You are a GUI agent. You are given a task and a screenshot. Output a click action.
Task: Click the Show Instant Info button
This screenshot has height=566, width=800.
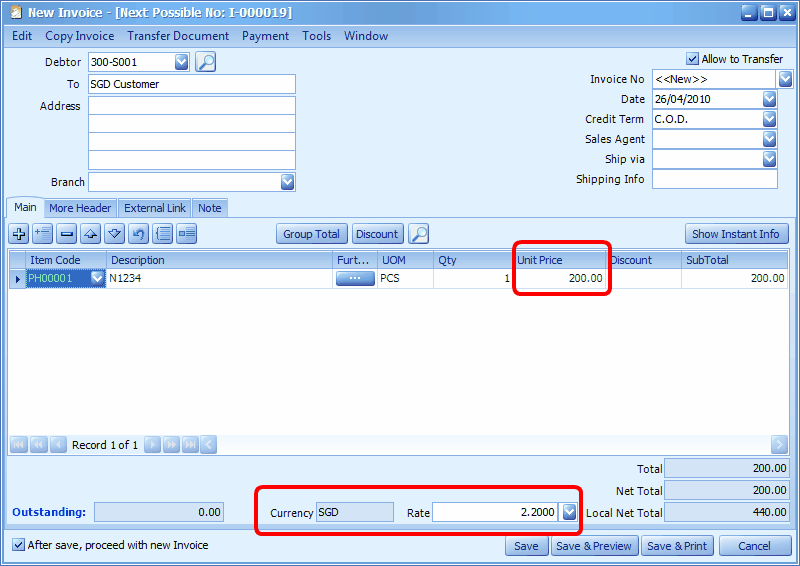(x=736, y=234)
